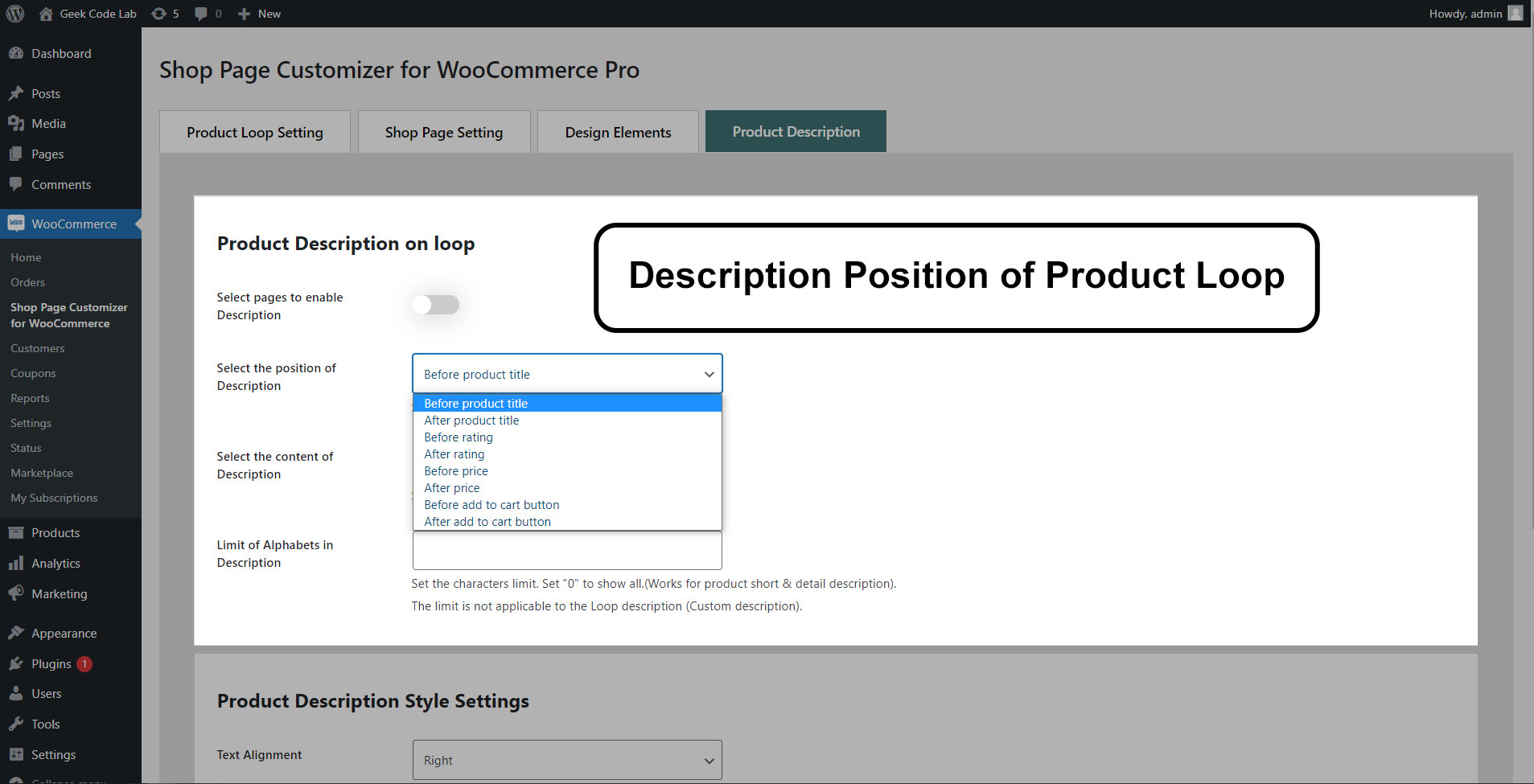Click the Tools wrench icon

(16, 724)
